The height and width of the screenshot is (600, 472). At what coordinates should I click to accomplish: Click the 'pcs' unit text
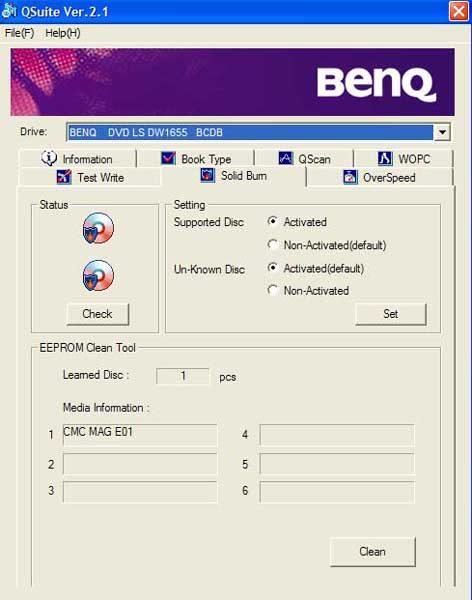click(x=227, y=377)
